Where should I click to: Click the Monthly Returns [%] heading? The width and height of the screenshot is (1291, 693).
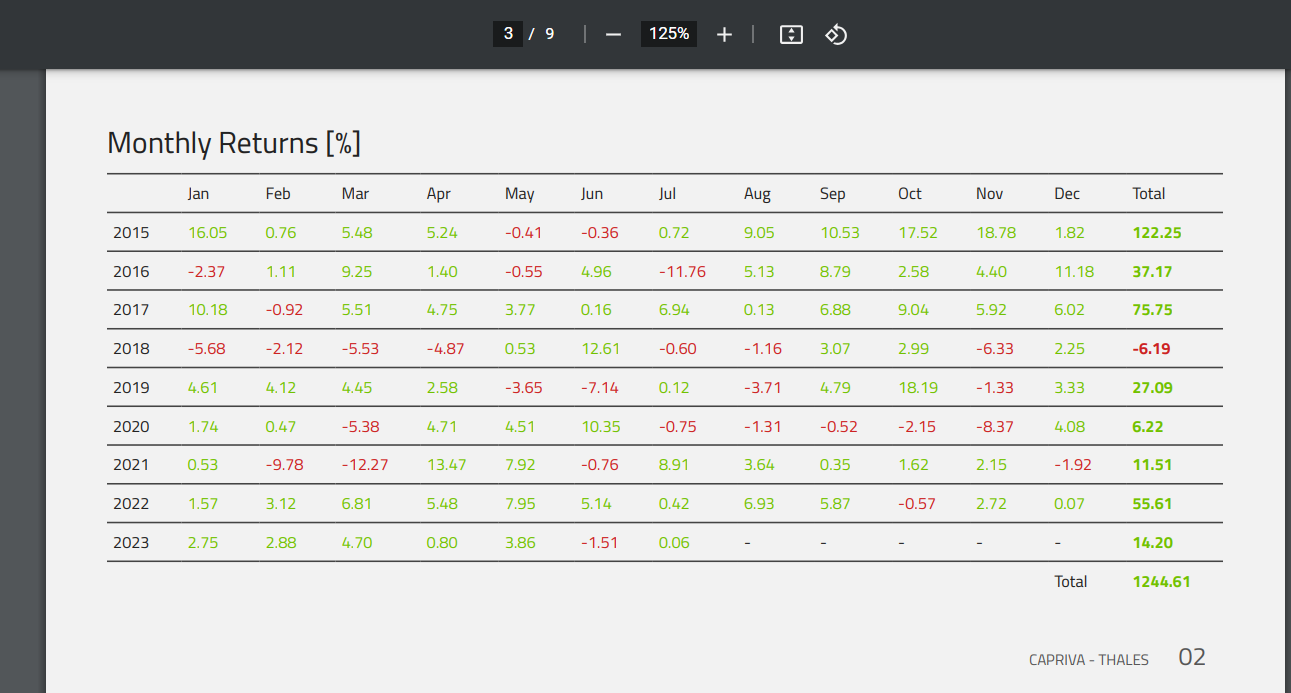click(x=234, y=143)
